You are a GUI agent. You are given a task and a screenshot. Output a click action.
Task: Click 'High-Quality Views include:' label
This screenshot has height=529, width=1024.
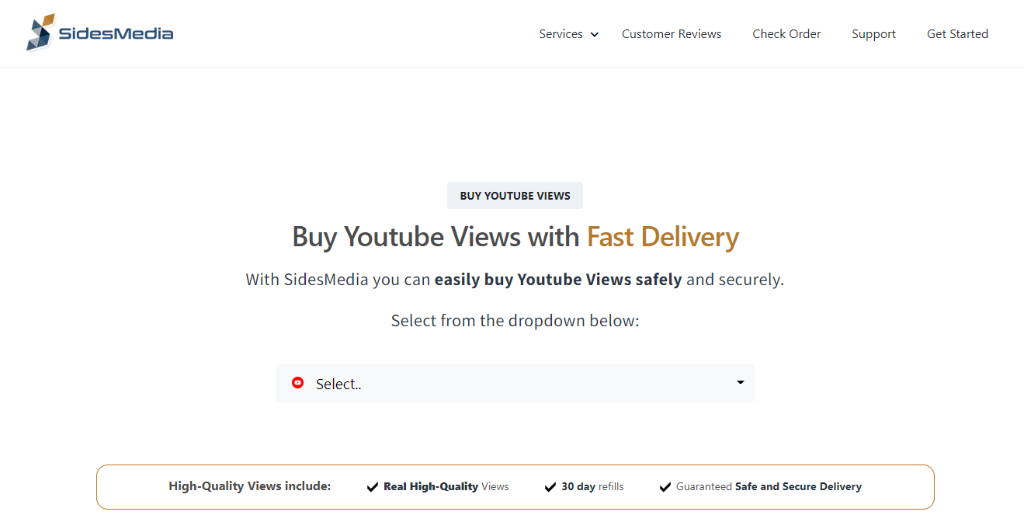tap(249, 486)
